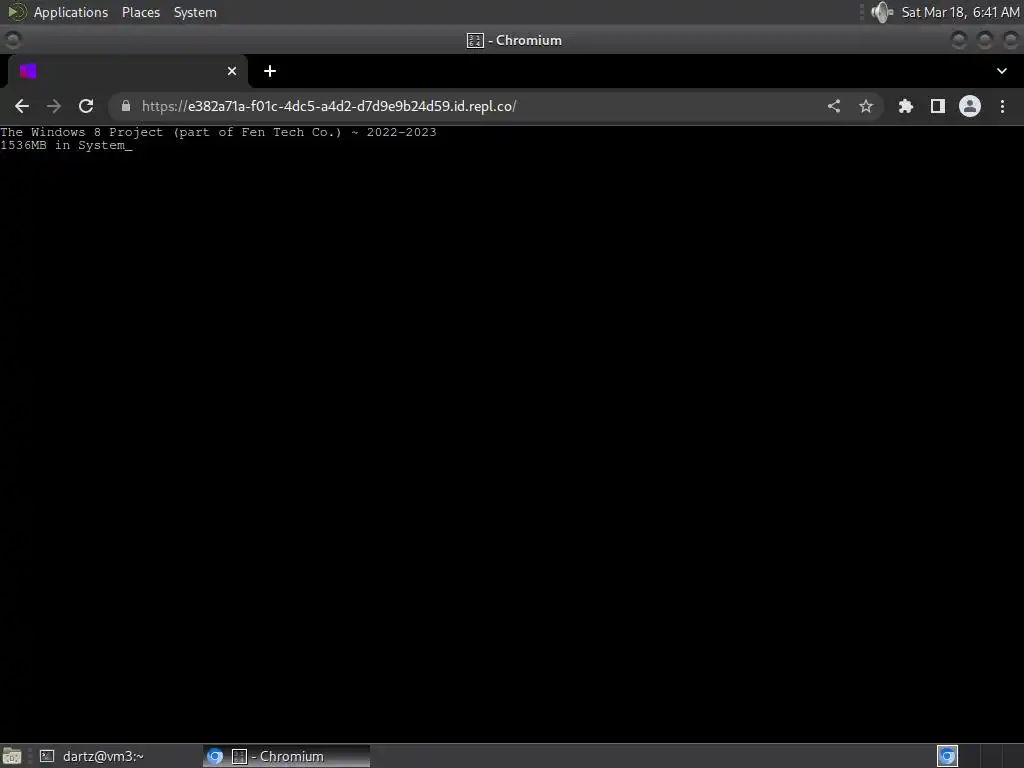
Task: Click the window menu button in titlebar left
Action: click(x=13, y=40)
